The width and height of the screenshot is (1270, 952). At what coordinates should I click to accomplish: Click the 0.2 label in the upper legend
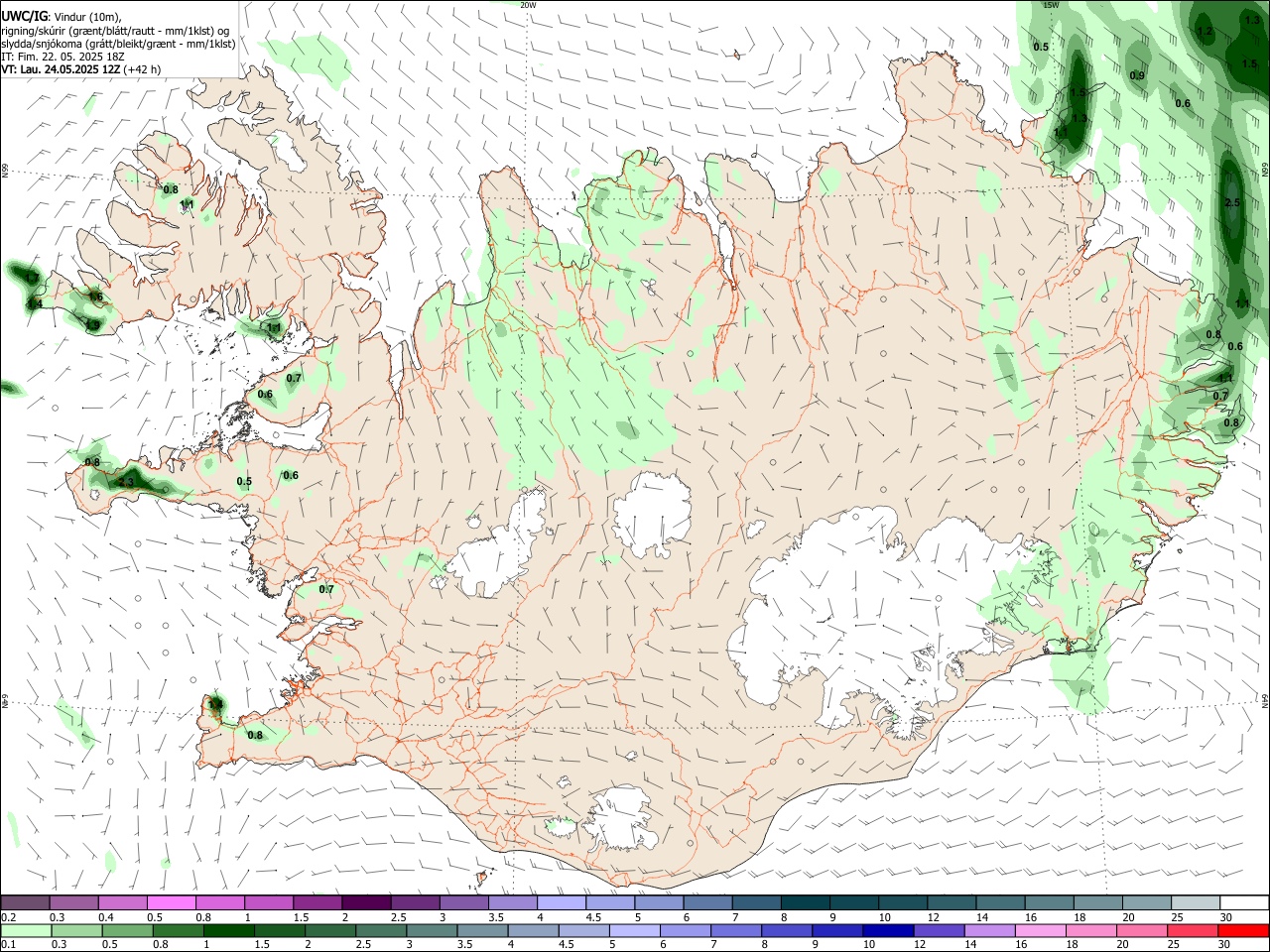click(9, 917)
